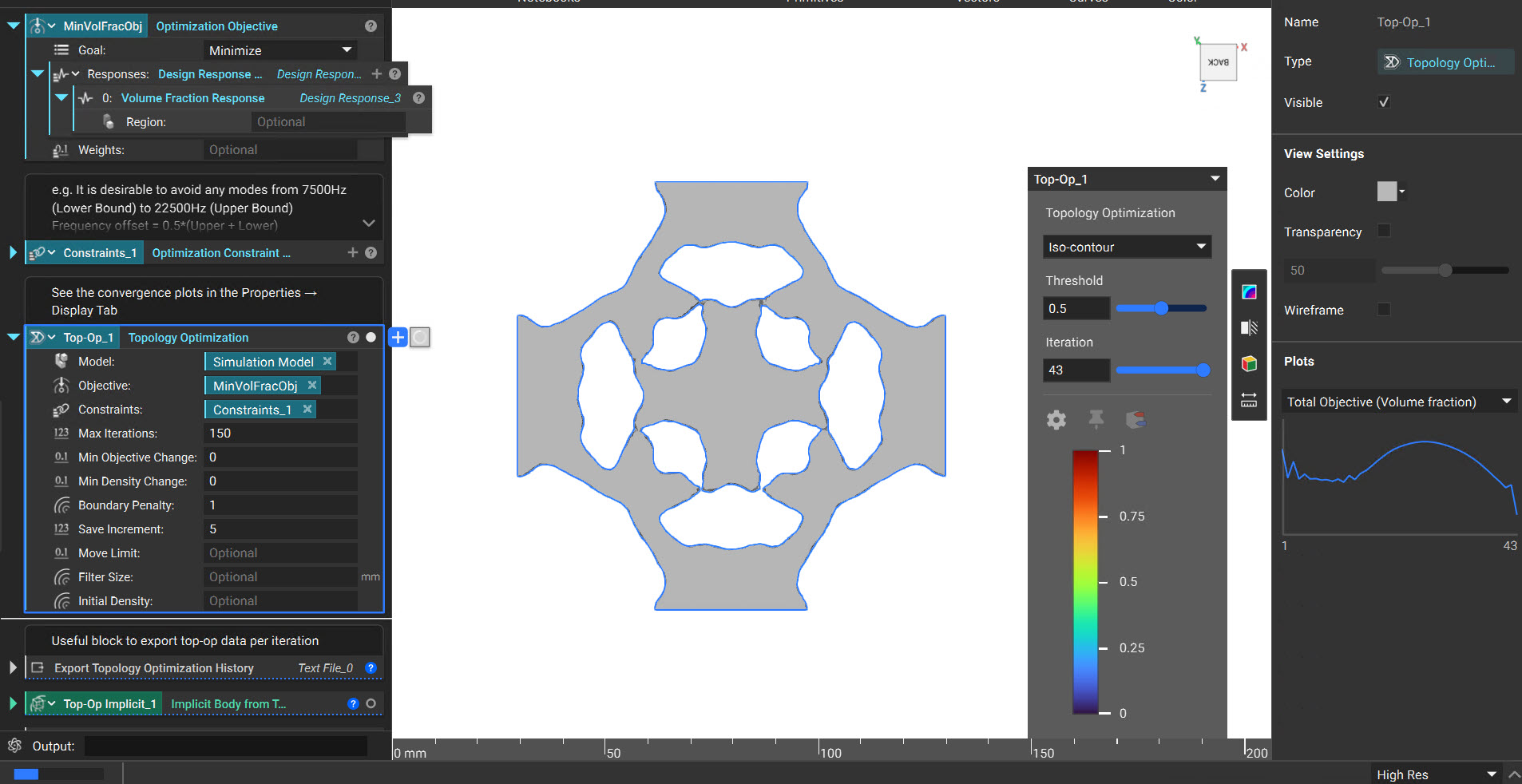Open the High Res quality dropdown

coord(1435,774)
